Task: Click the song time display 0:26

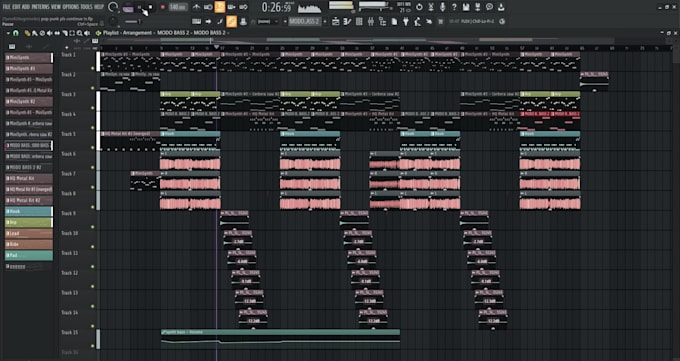Action: (x=276, y=7)
